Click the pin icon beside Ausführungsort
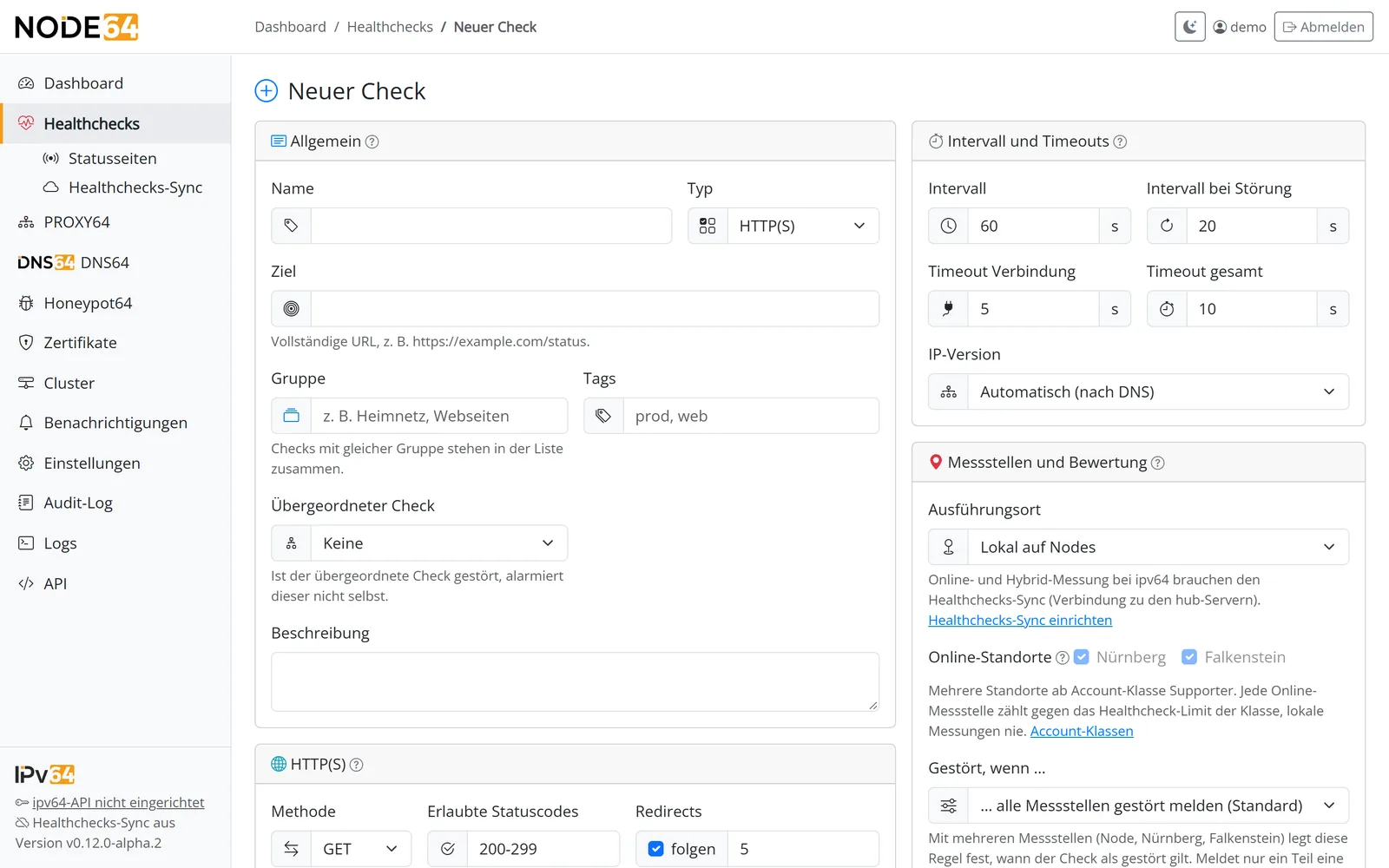1389x868 pixels. (948, 547)
